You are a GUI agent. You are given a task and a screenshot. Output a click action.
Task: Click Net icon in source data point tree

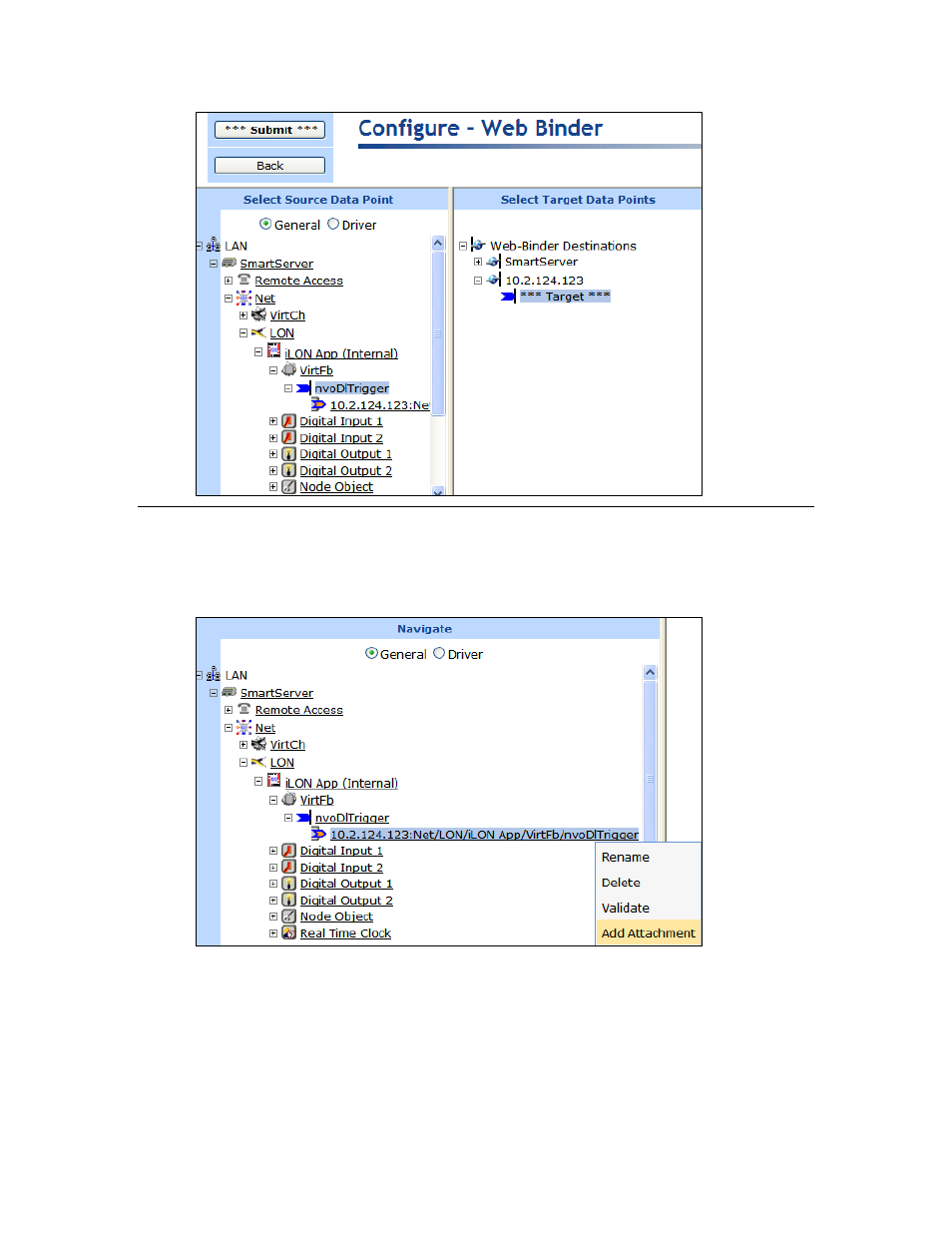coord(243,299)
